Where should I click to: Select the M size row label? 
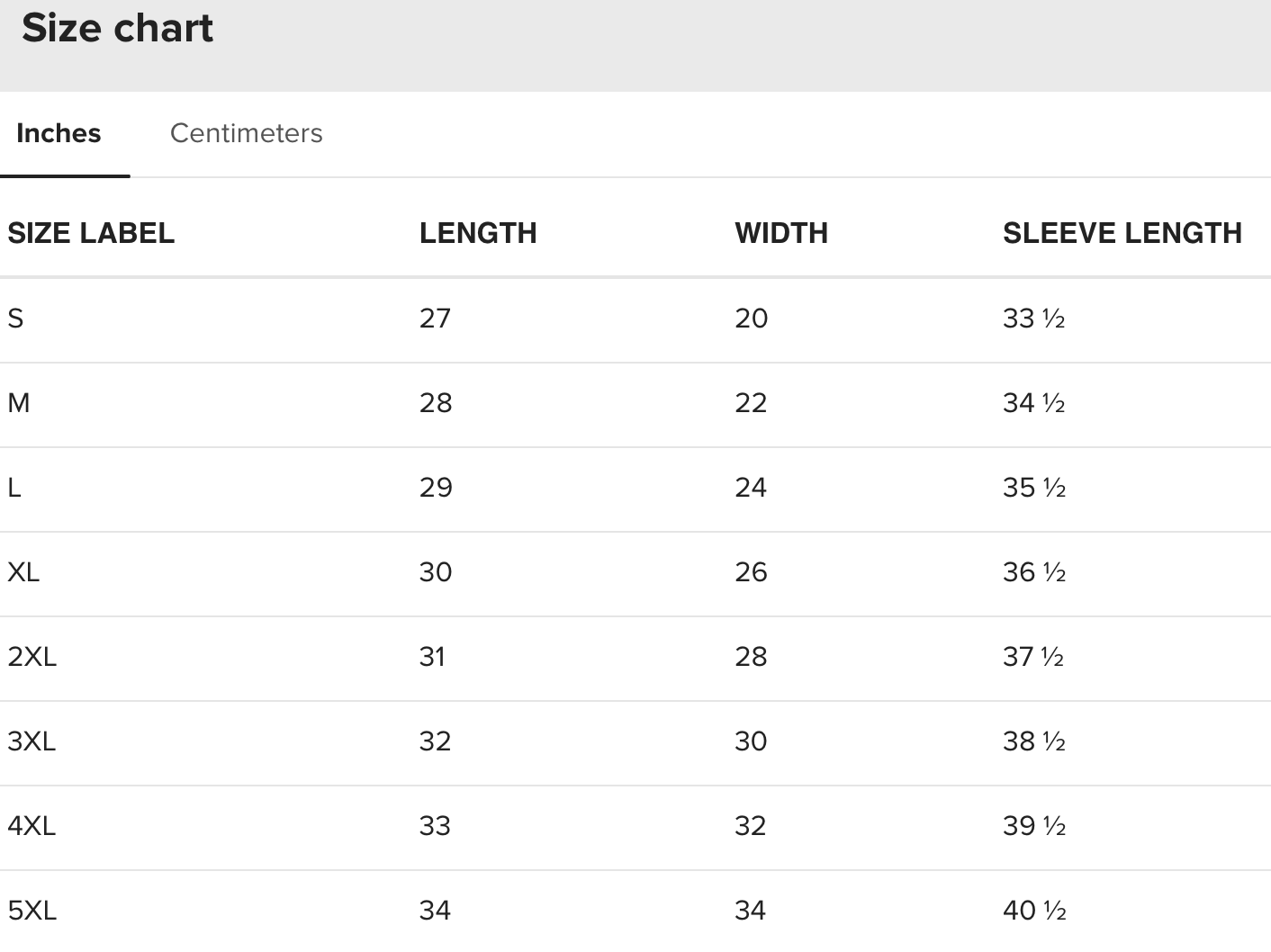click(19, 403)
